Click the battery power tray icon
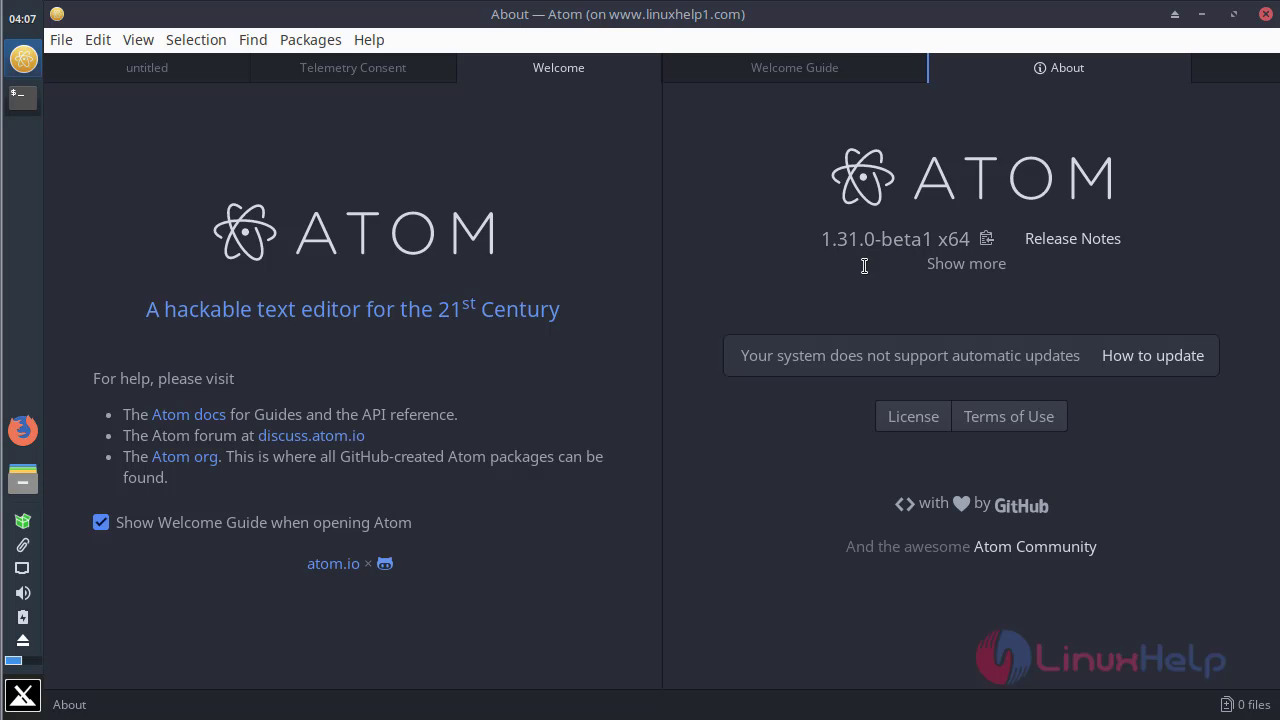Screen dimensions: 1280x720 click(x=23, y=617)
